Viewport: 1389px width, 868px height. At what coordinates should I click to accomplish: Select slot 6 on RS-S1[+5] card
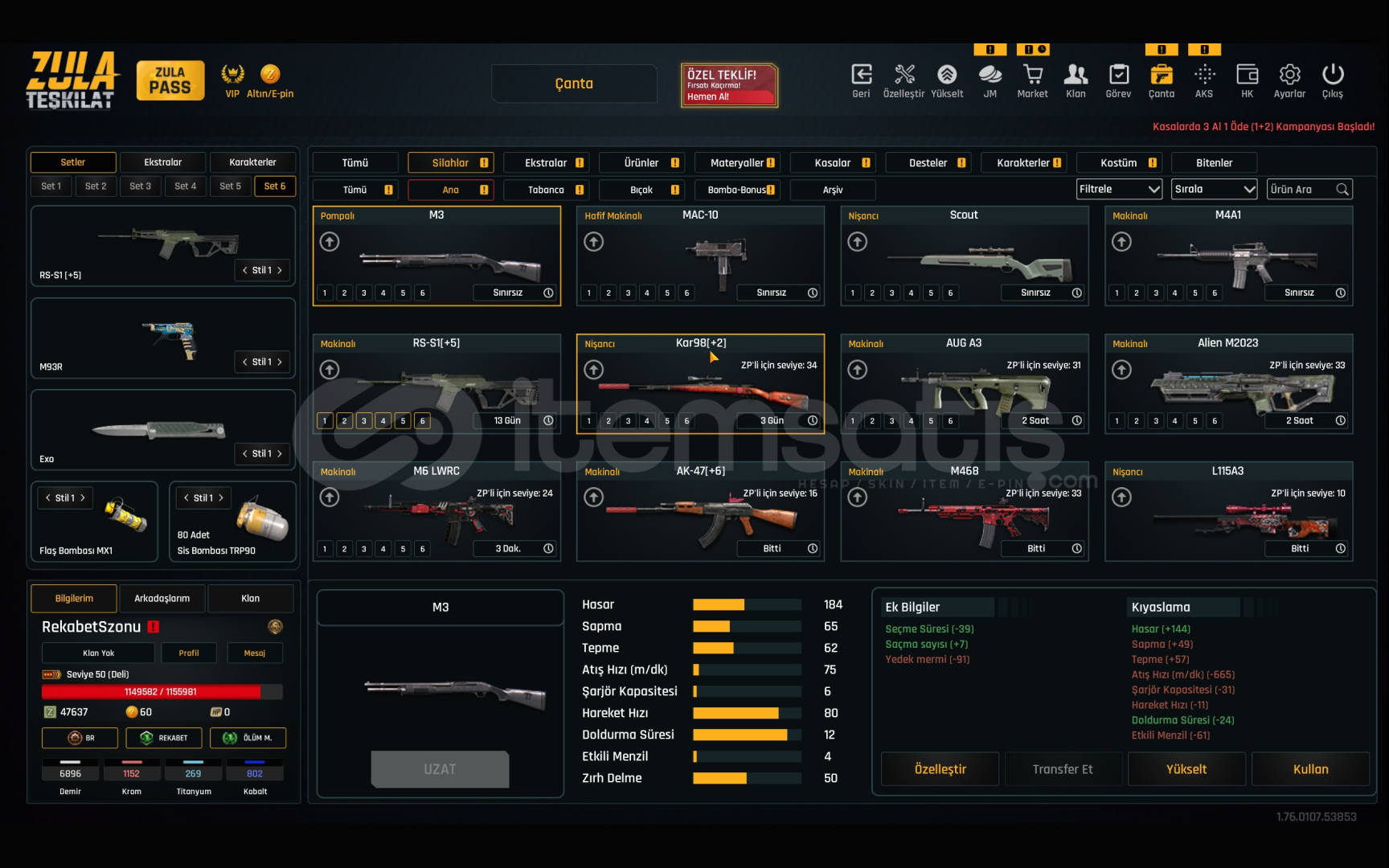[x=423, y=420]
